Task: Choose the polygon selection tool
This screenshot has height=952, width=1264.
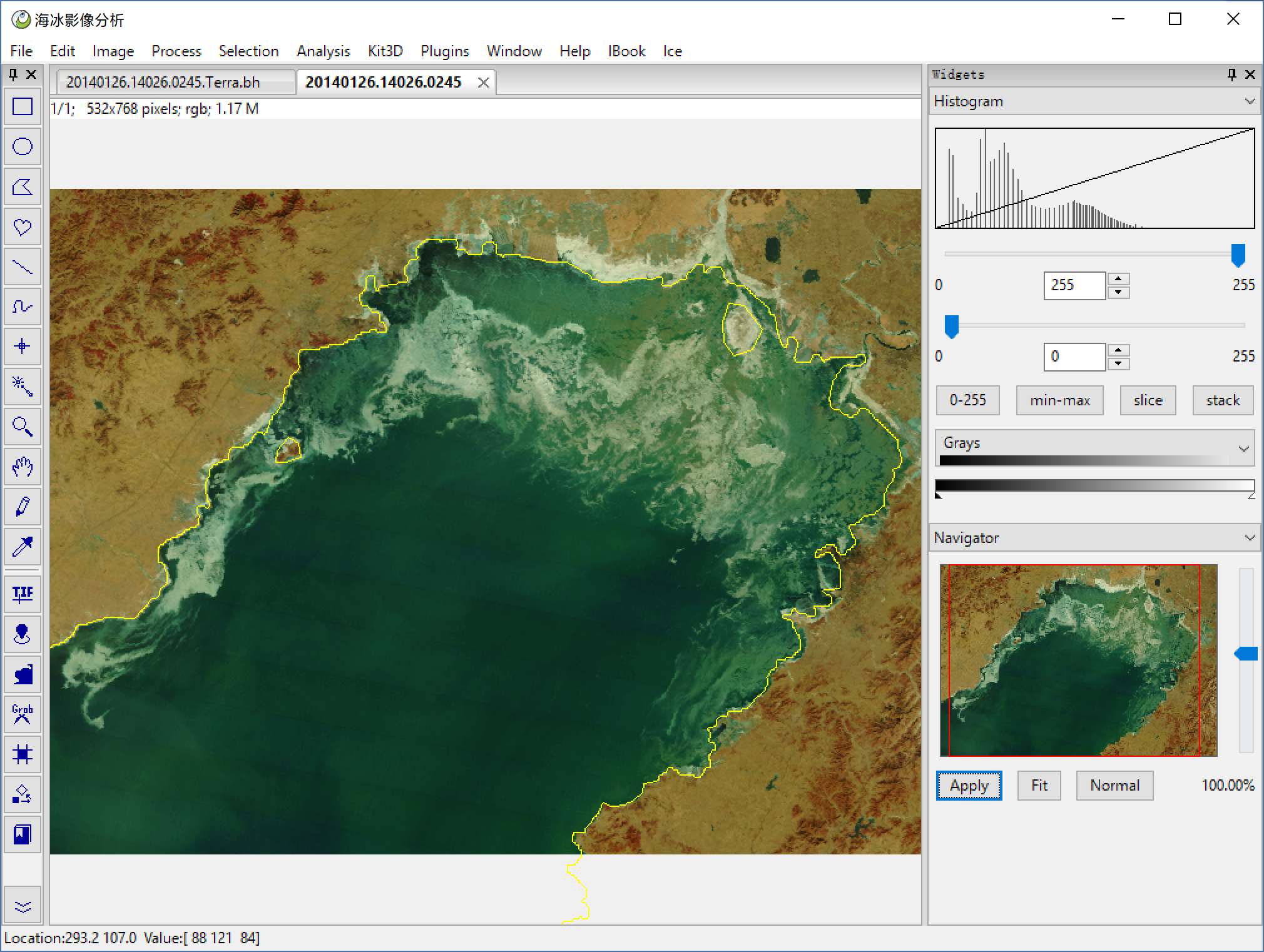Action: 23,187
